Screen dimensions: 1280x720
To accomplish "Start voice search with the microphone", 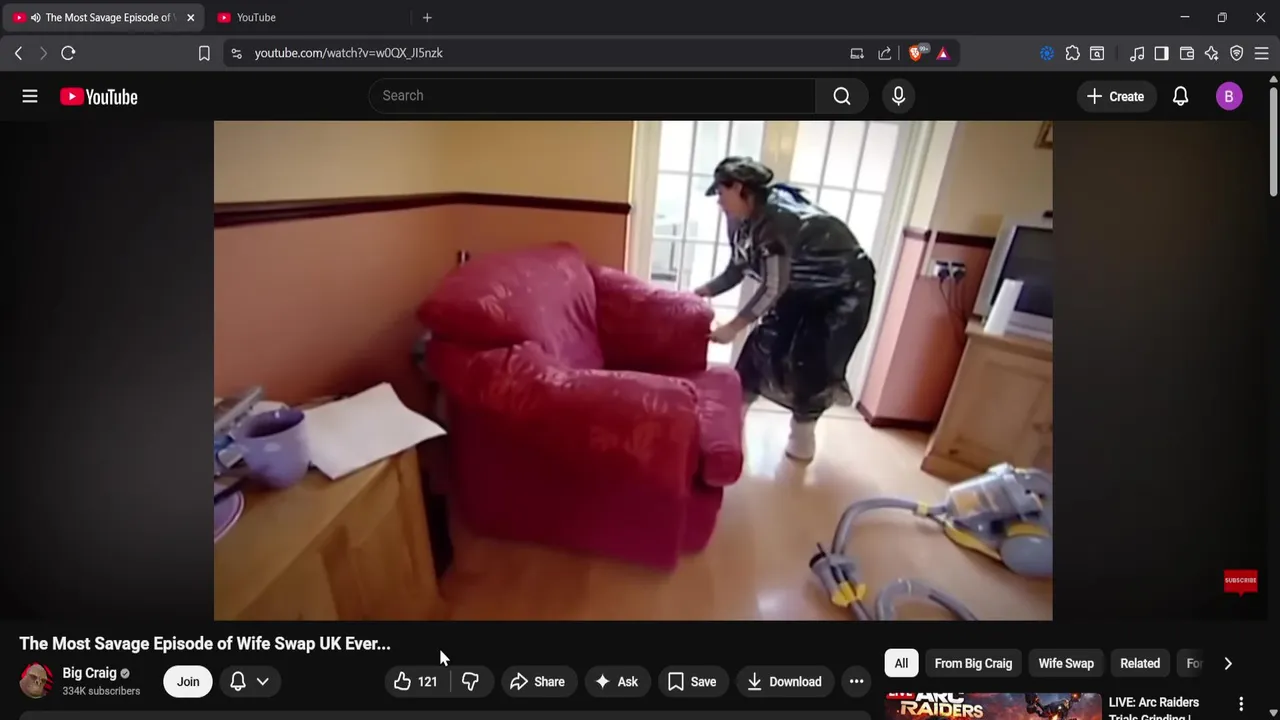I will click(x=898, y=96).
